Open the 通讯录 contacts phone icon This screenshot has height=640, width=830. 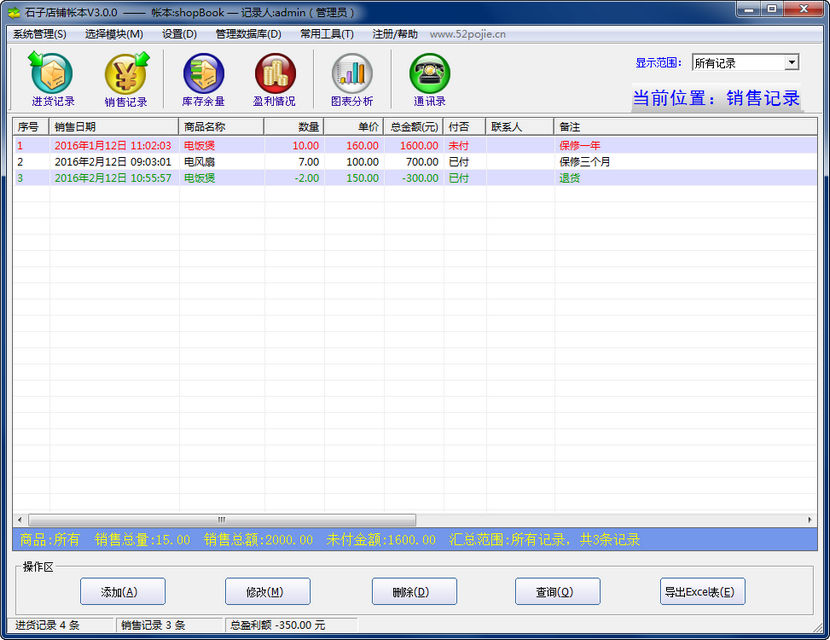(429, 79)
